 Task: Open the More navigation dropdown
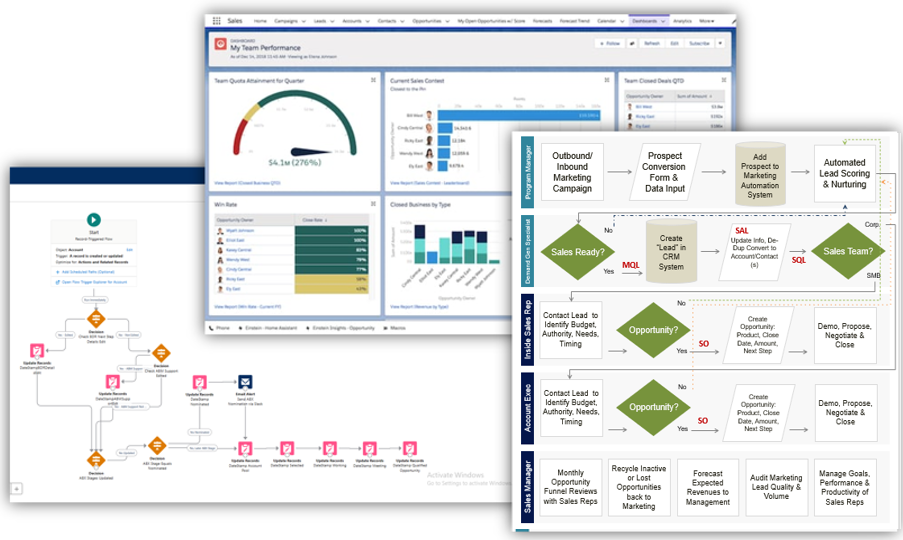707,21
